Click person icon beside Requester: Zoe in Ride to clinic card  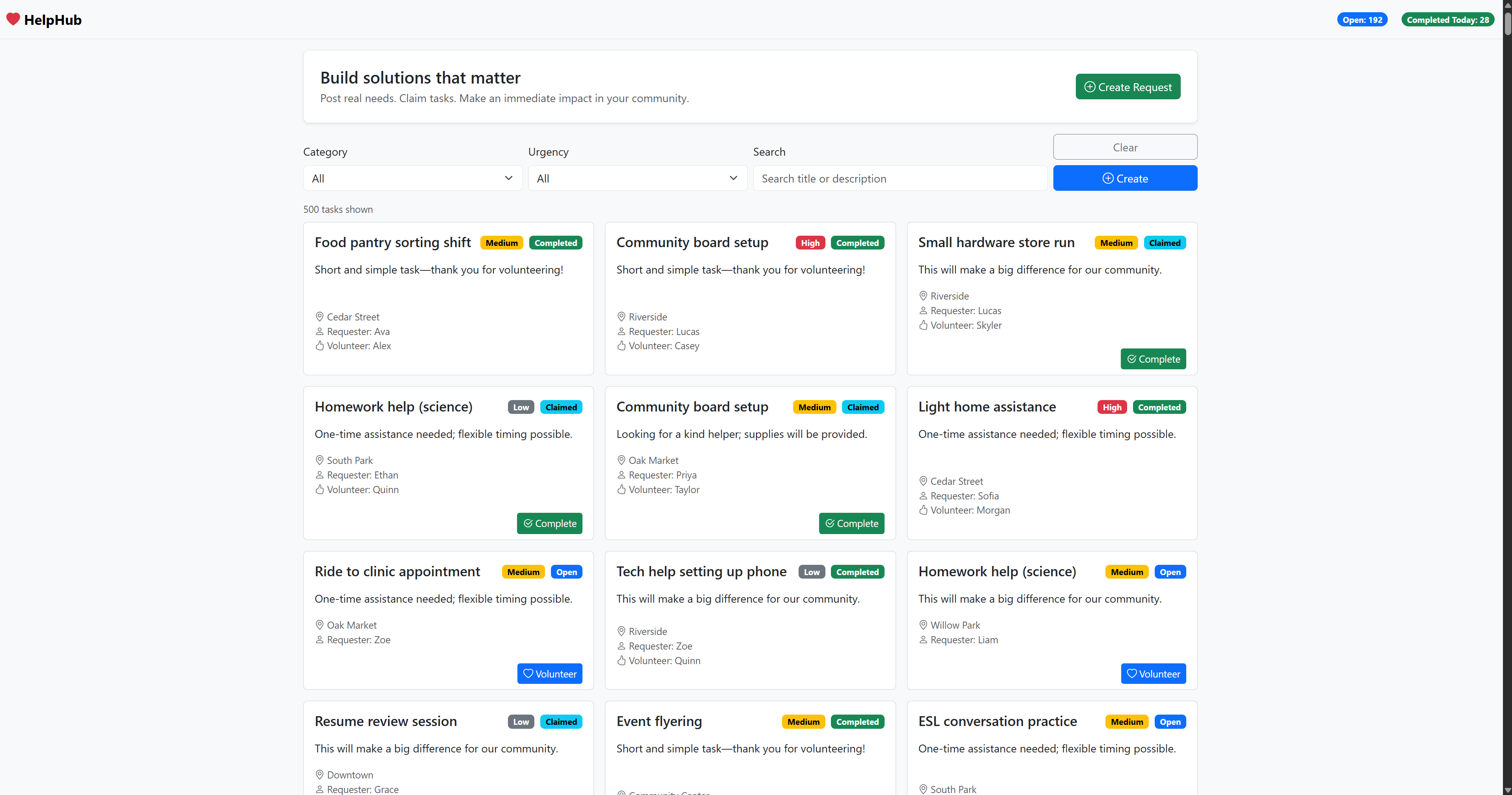pyautogui.click(x=319, y=640)
